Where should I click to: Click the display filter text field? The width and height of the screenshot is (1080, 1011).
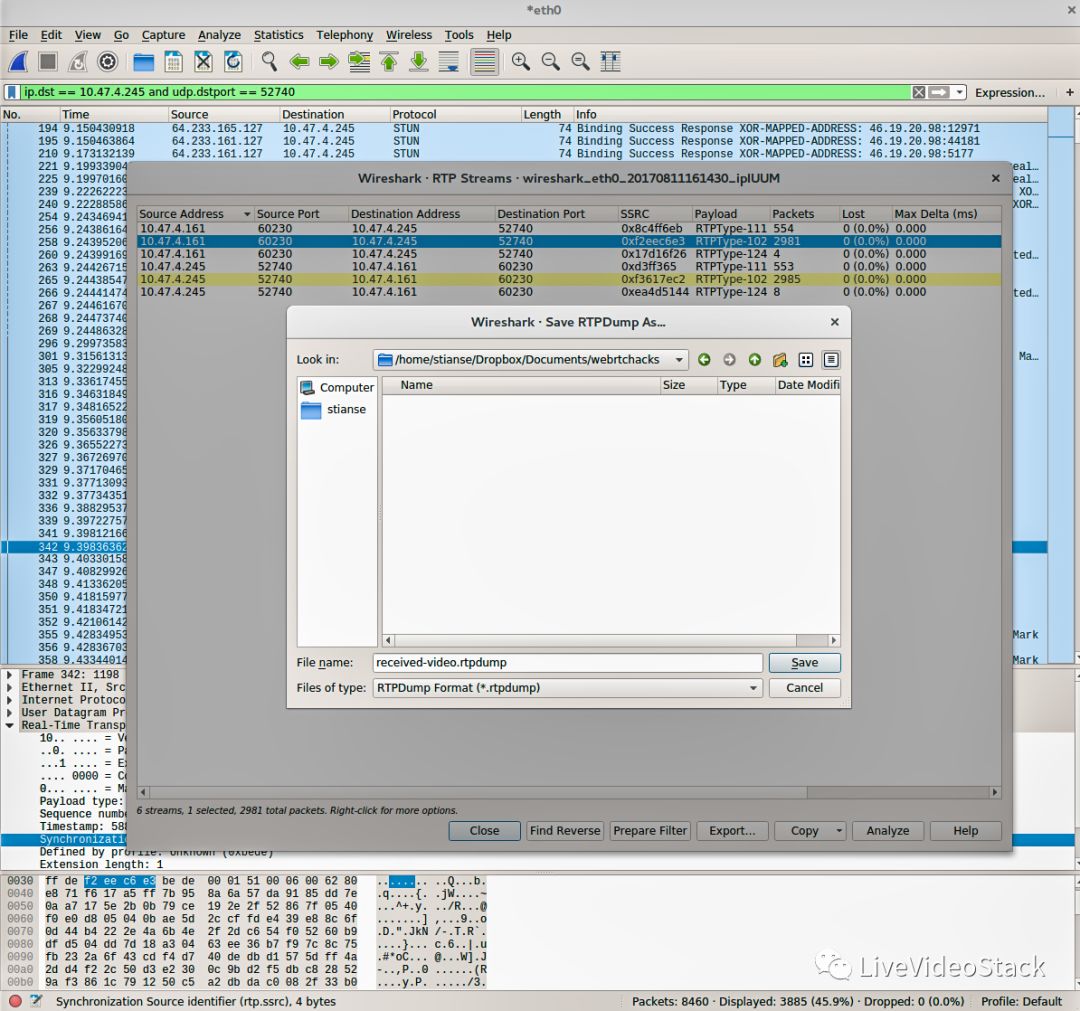tap(465, 92)
